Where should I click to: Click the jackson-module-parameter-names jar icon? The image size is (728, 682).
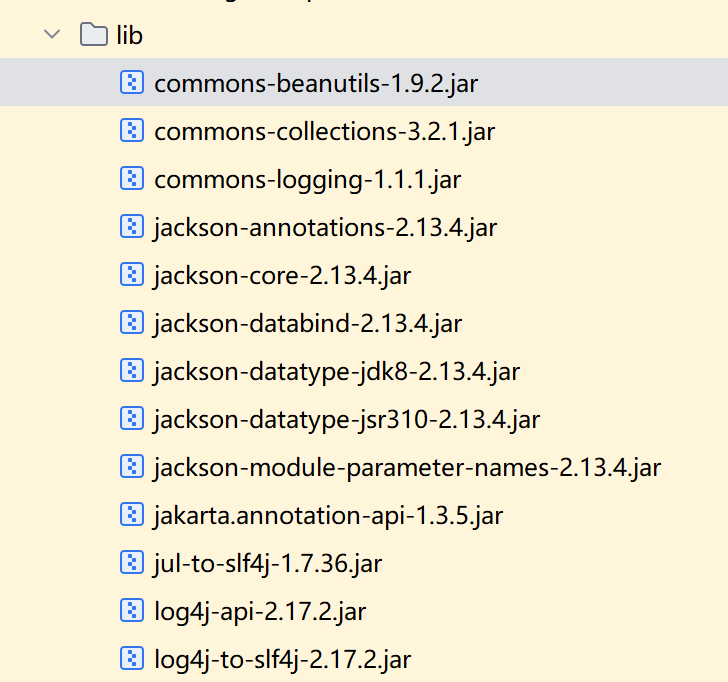[132, 466]
